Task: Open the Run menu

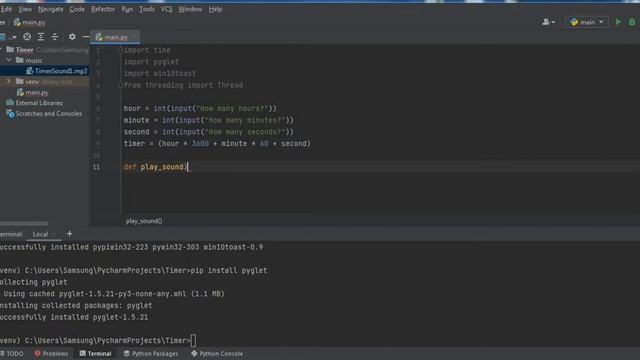Action: (x=127, y=9)
